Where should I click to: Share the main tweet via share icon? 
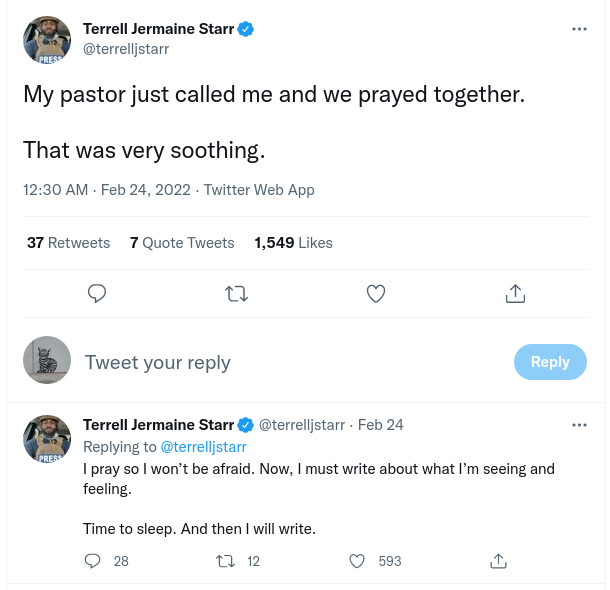coord(516,294)
